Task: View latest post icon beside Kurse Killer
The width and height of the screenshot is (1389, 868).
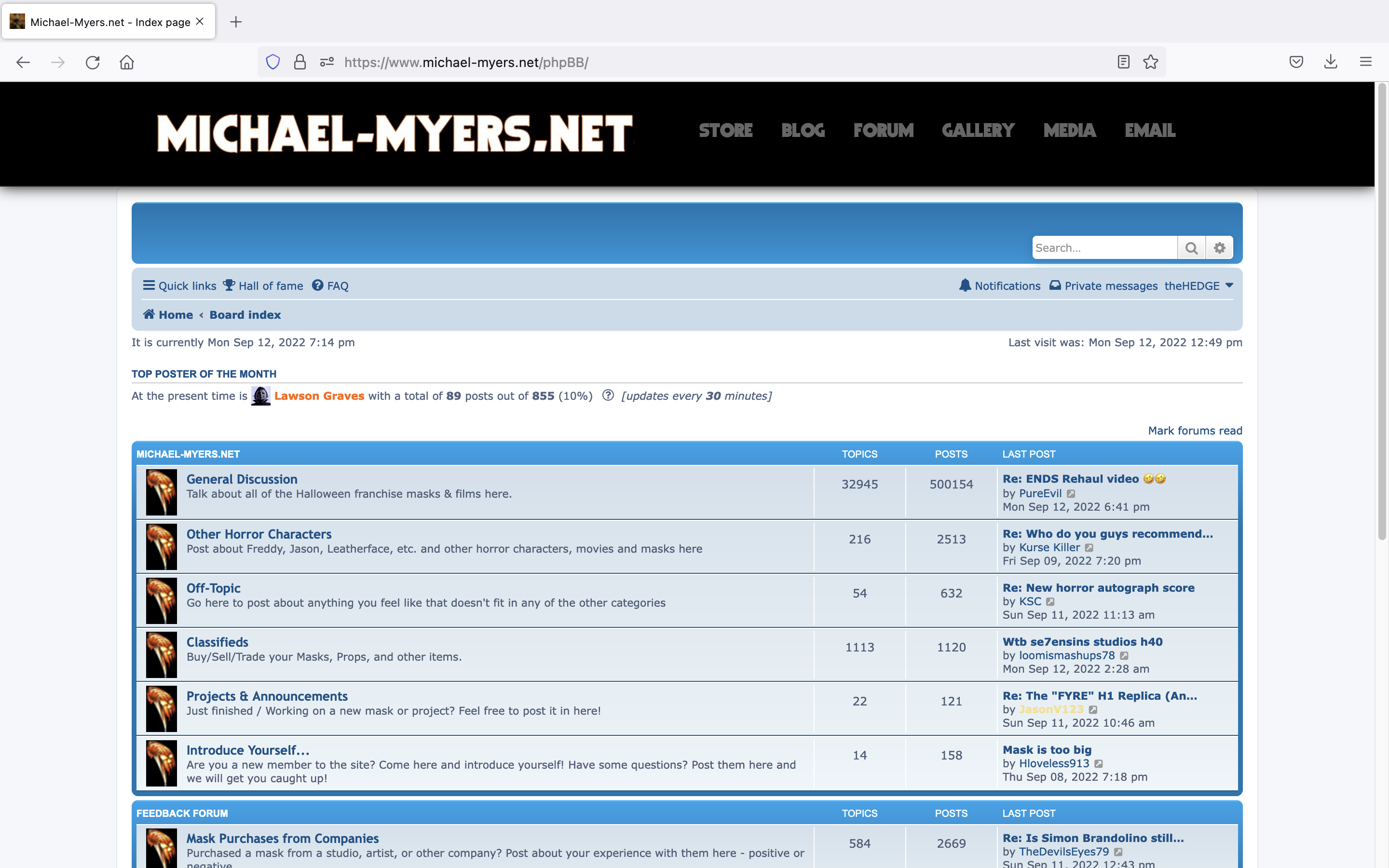Action: tap(1089, 548)
